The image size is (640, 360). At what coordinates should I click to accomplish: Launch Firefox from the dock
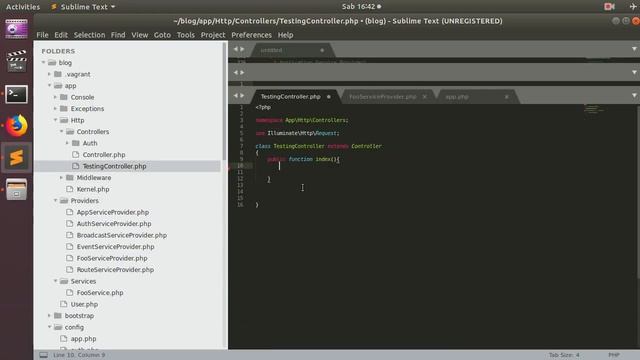[16, 126]
